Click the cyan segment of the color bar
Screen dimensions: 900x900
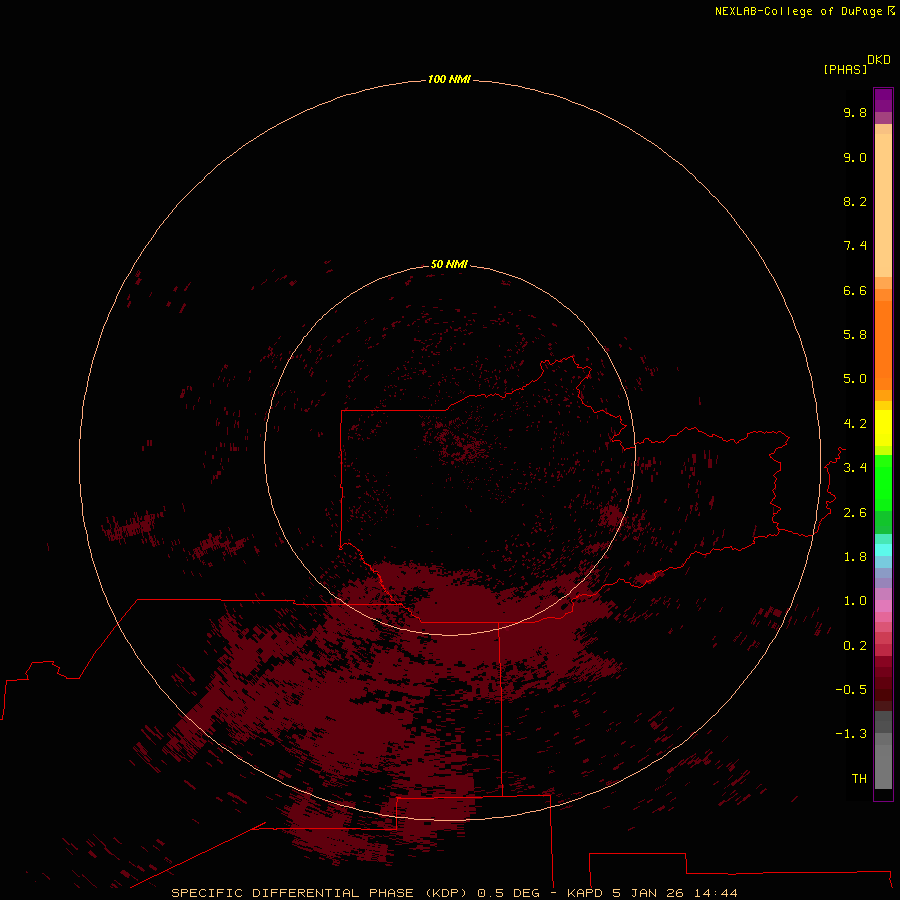pyautogui.click(x=883, y=549)
